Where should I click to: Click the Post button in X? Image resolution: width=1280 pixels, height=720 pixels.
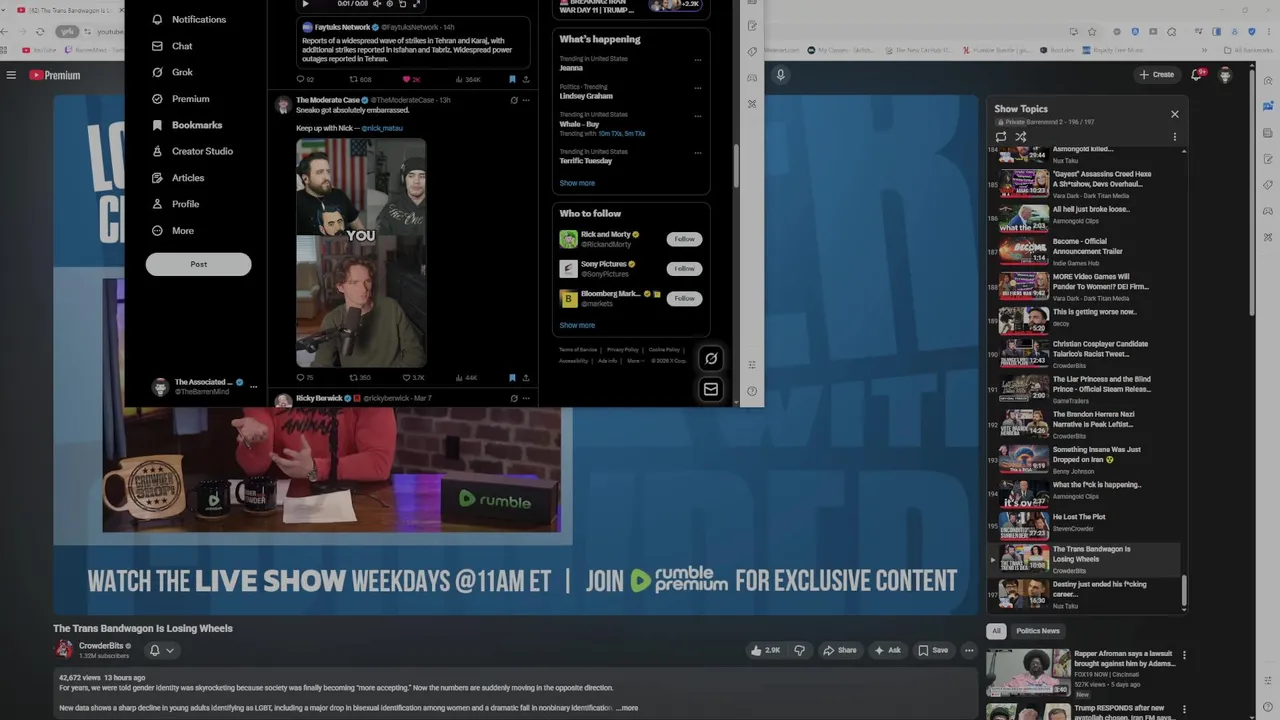coord(198,264)
